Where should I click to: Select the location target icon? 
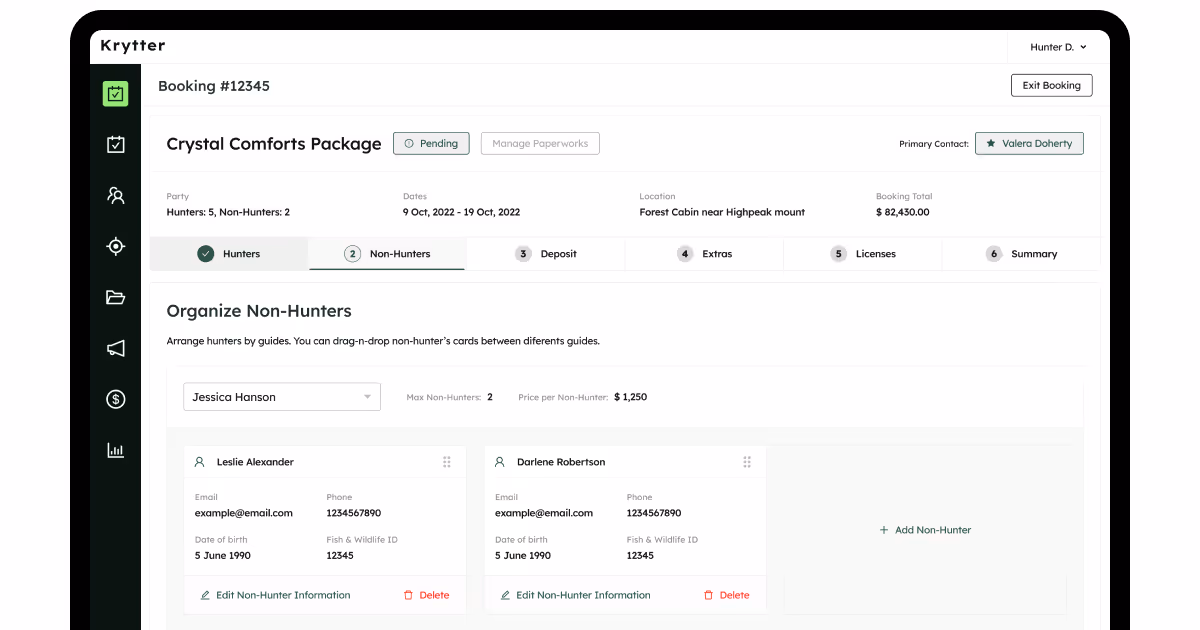(115, 246)
